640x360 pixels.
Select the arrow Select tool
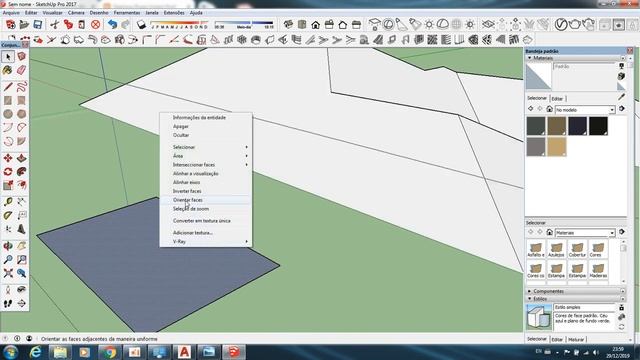point(8,57)
